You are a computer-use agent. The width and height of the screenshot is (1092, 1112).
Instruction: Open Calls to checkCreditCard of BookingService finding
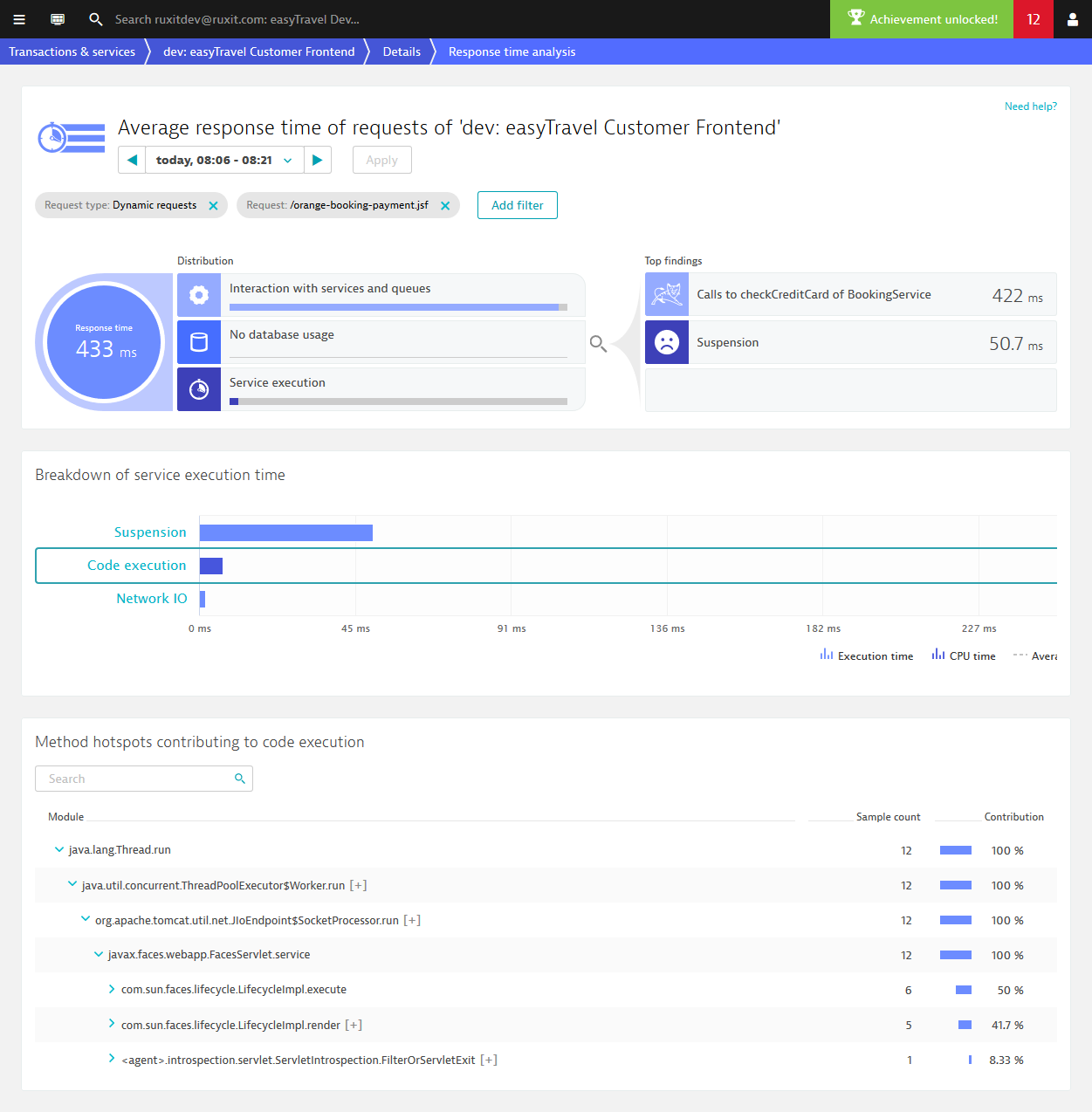click(x=851, y=294)
